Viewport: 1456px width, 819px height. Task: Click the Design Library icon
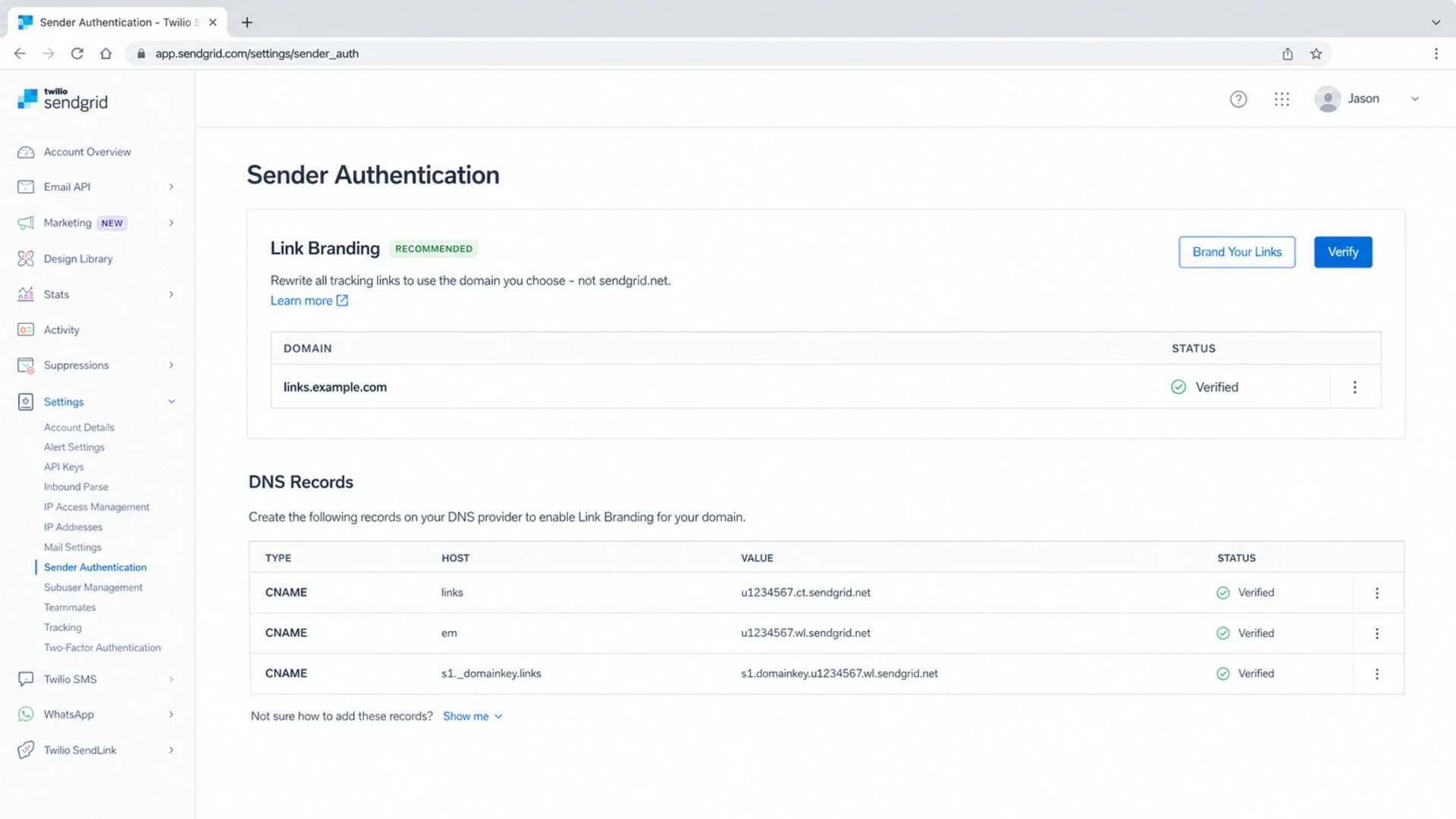[x=26, y=259]
